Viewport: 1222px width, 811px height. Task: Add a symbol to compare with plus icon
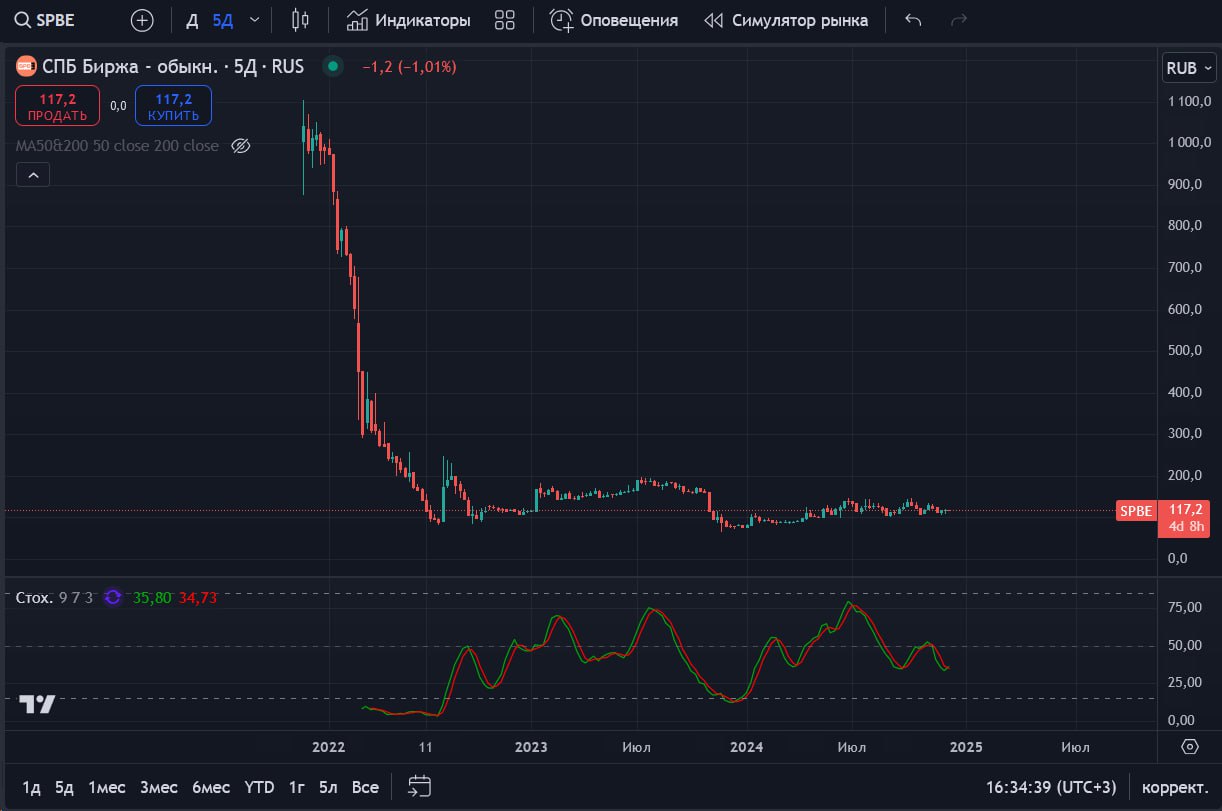coord(142,20)
